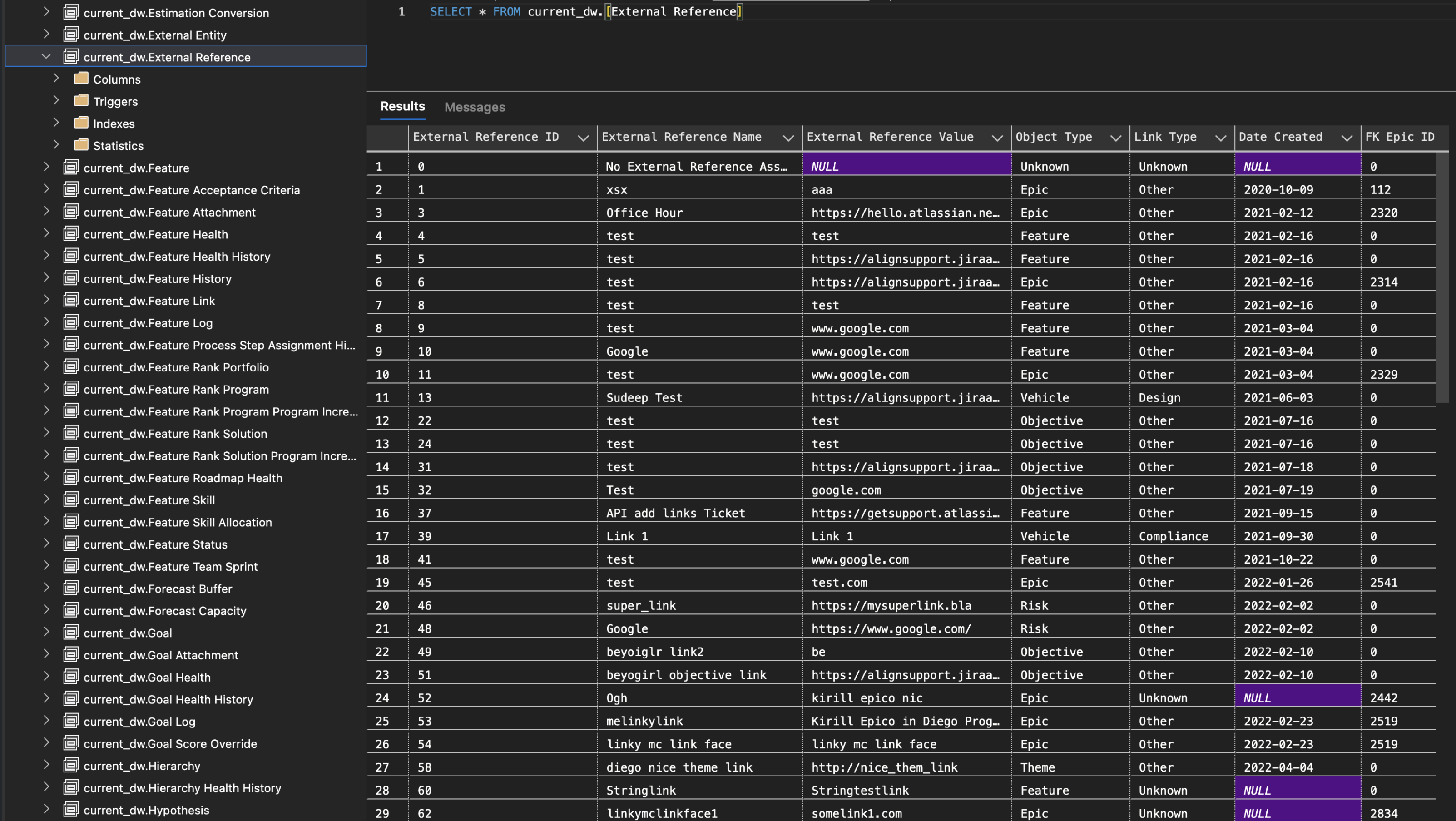Expand the current_dw.Feature Status node

point(46,544)
